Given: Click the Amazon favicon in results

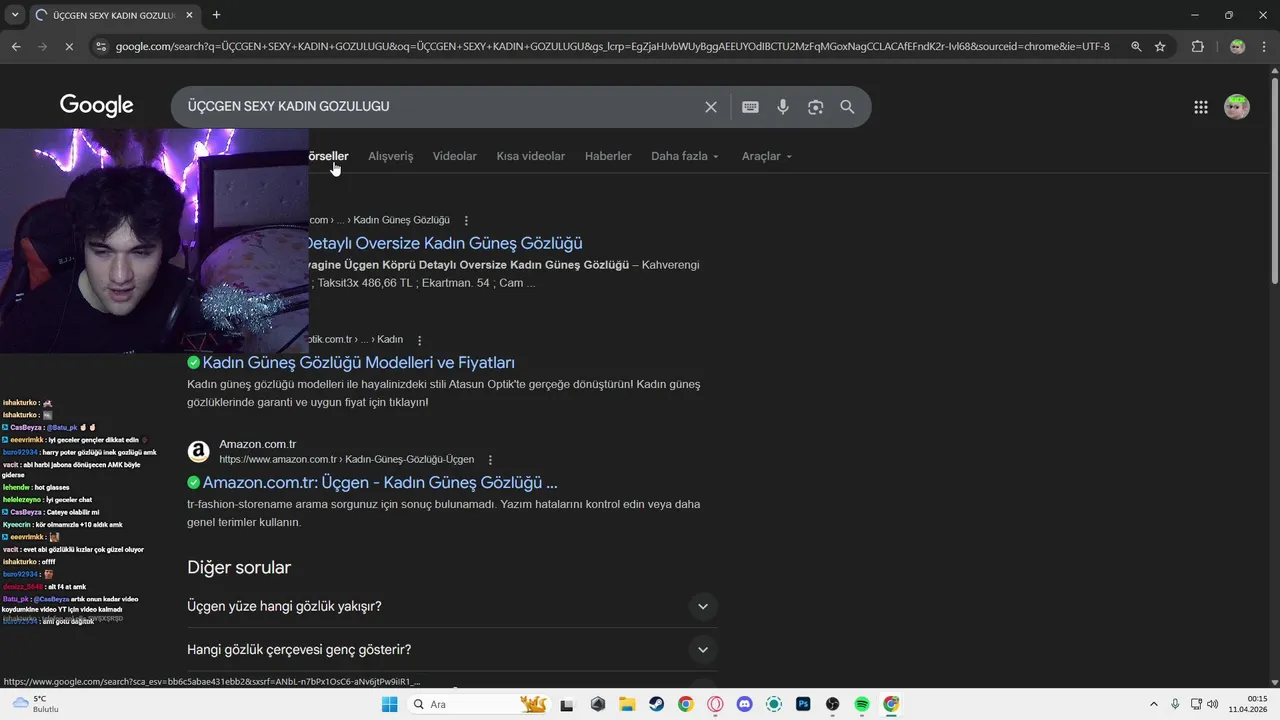Looking at the screenshot, I should click(199, 452).
